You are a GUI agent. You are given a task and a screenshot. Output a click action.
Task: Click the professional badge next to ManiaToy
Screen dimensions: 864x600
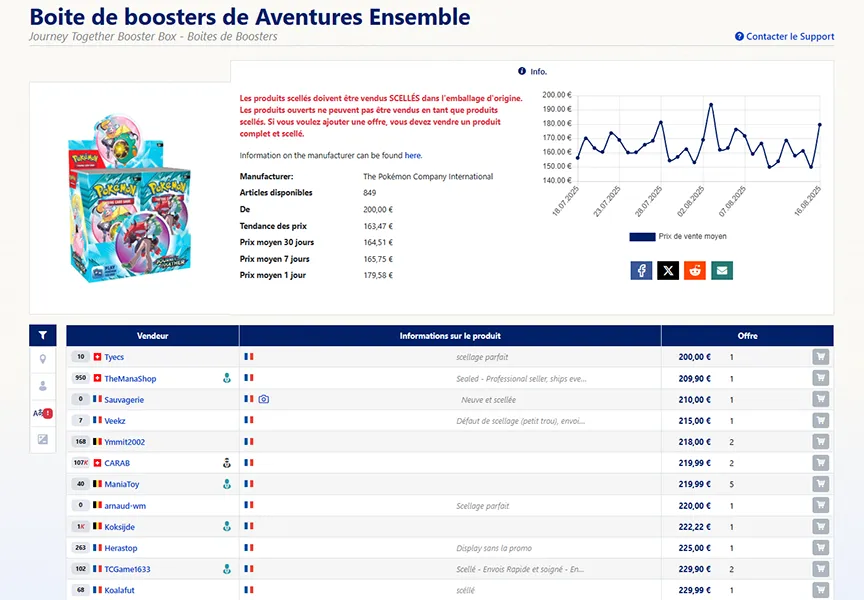pyautogui.click(x=226, y=484)
